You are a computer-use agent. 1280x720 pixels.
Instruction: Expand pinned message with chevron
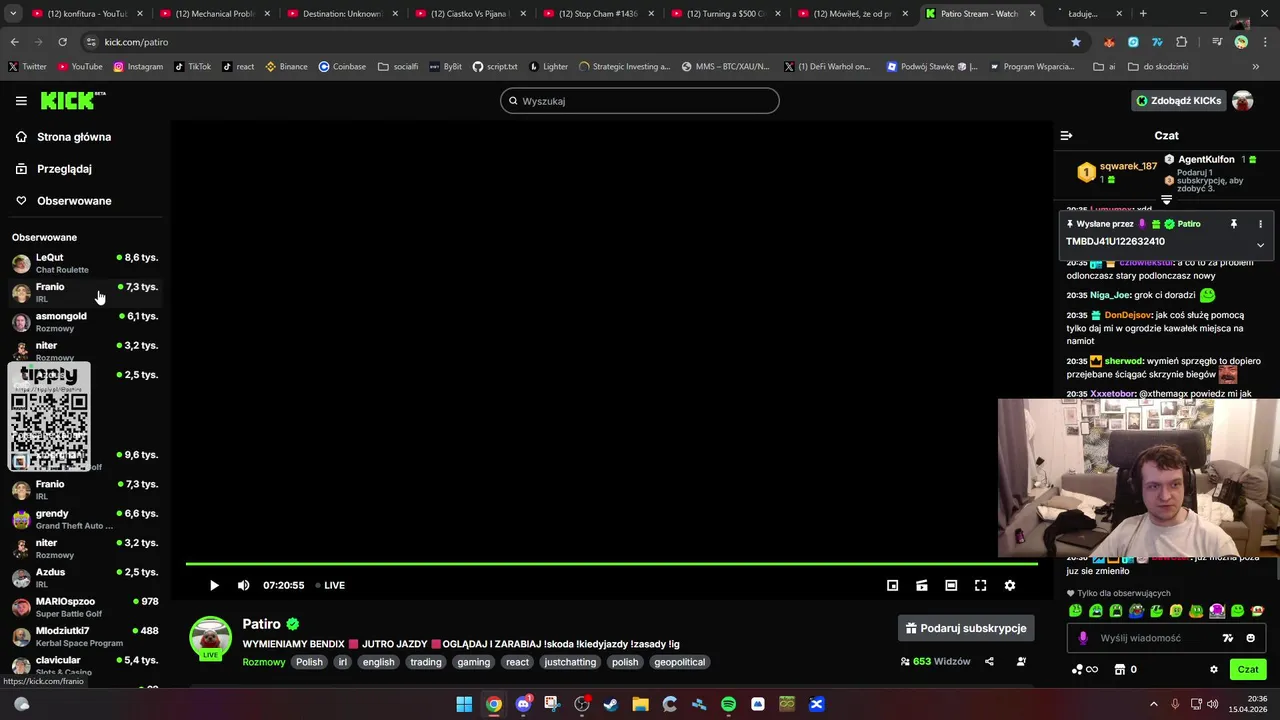(1260, 245)
